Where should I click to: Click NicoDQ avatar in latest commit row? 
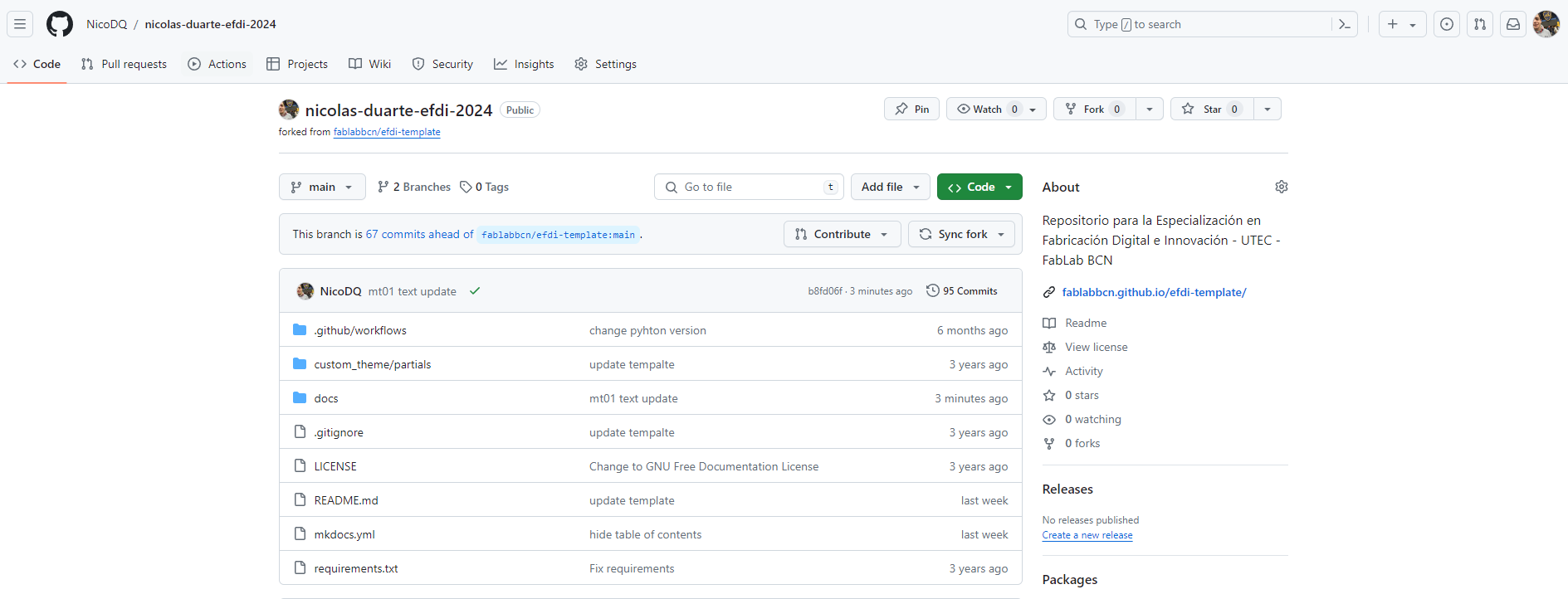click(305, 291)
